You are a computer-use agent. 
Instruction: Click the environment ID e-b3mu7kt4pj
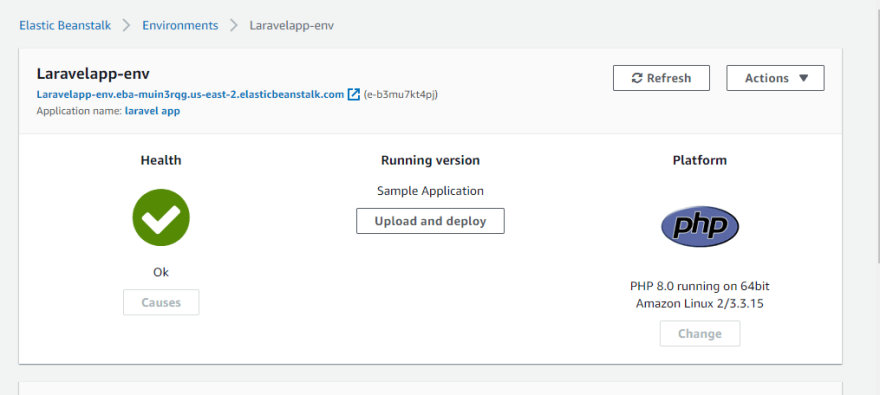pos(401,94)
